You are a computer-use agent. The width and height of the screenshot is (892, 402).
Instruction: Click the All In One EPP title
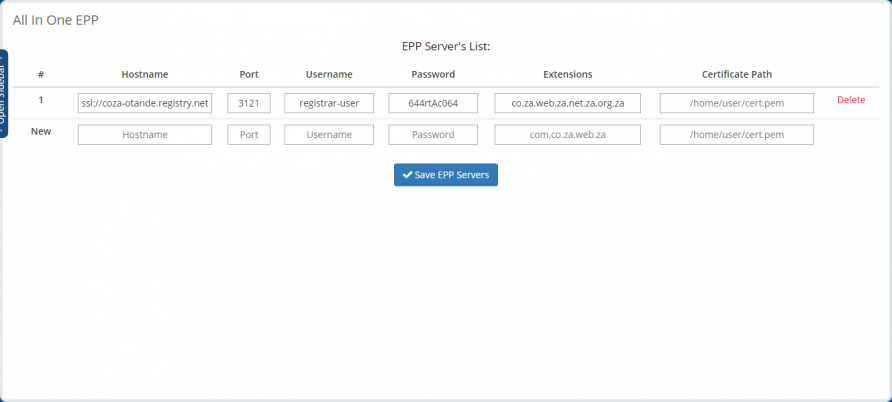(55, 19)
